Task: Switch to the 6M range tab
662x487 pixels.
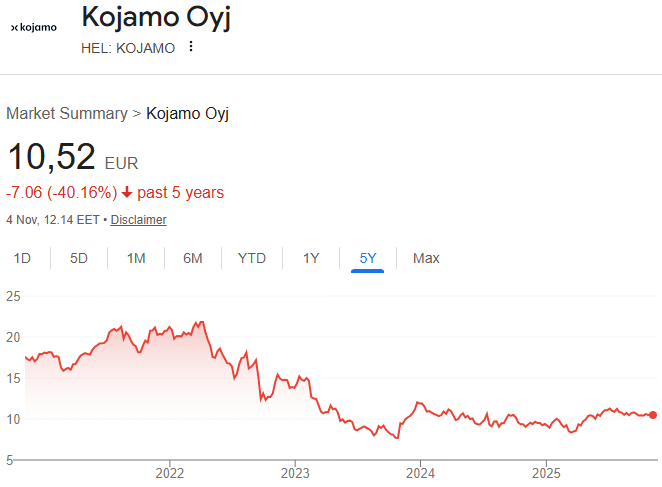Action: (193, 258)
